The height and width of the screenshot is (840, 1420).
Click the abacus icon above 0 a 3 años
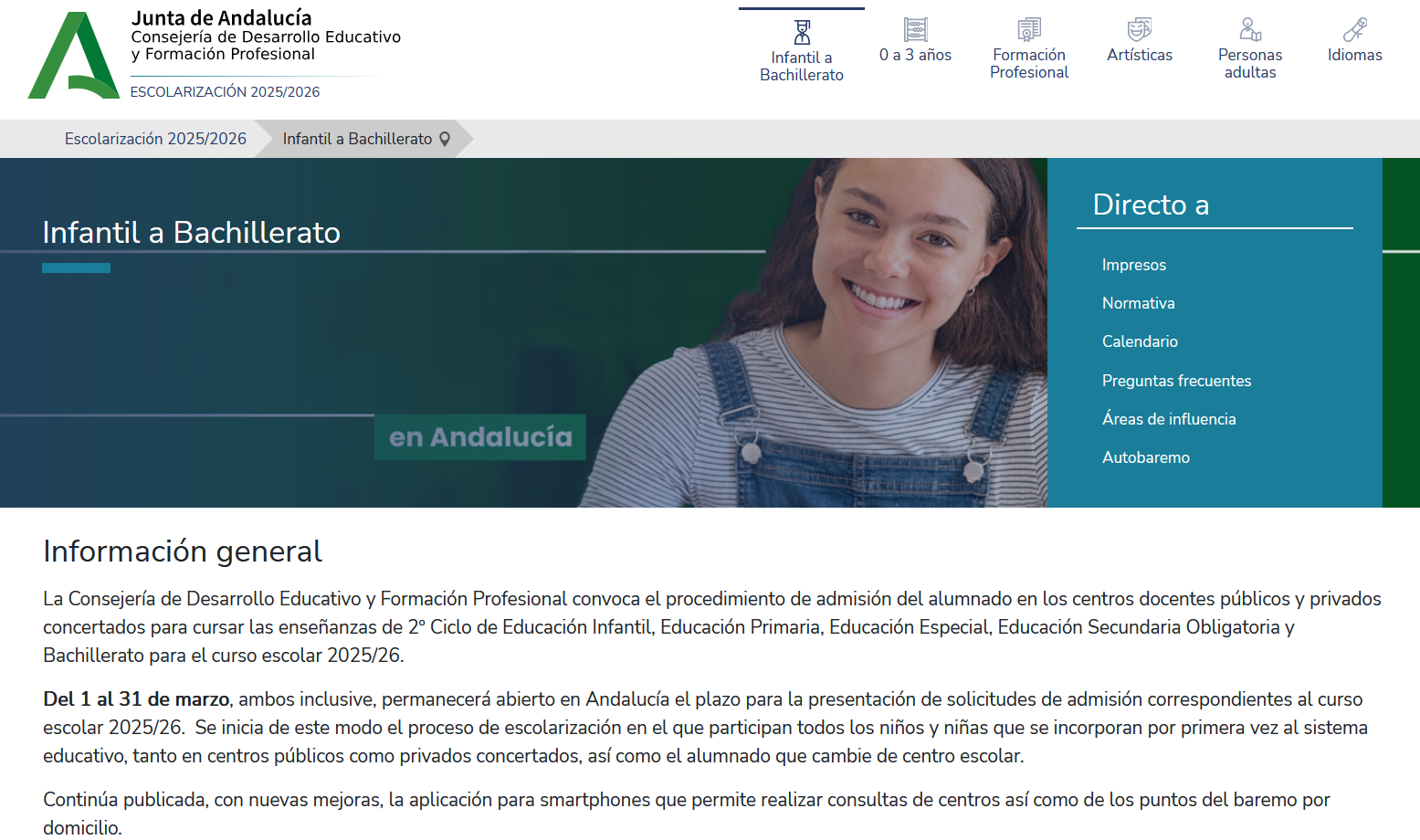click(915, 29)
